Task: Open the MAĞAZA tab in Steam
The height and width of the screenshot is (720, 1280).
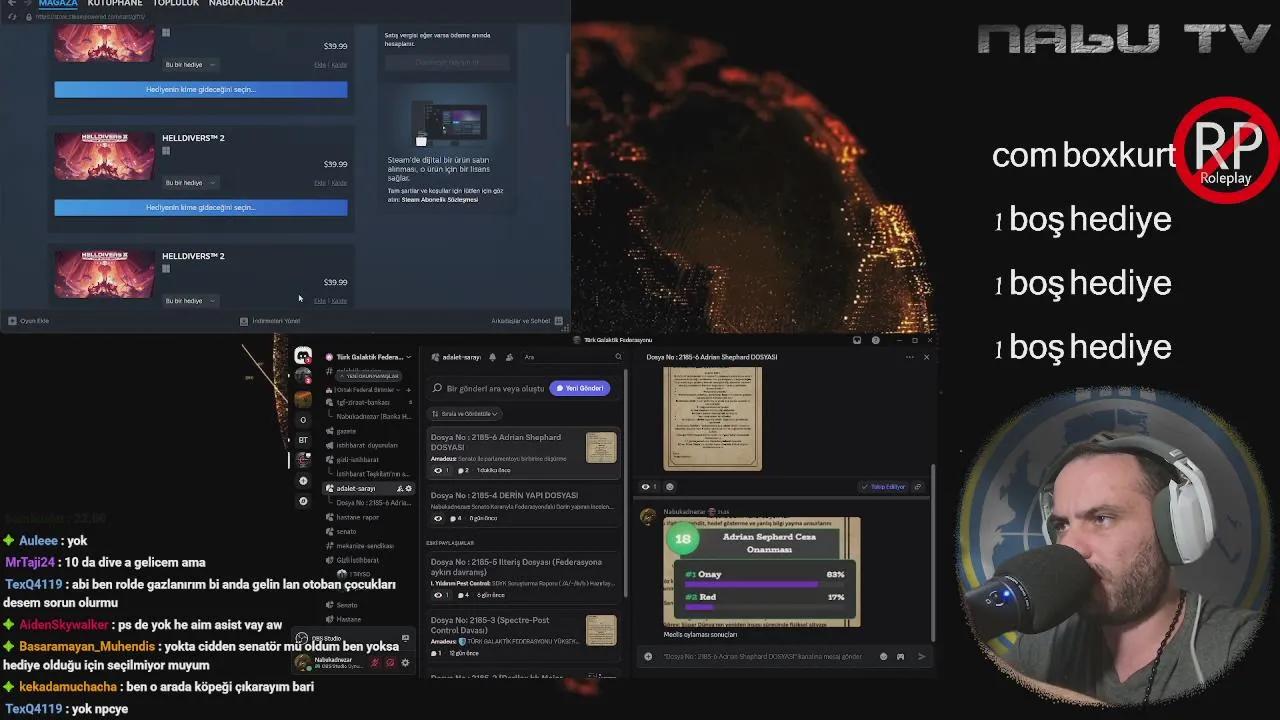Action: 58,4
